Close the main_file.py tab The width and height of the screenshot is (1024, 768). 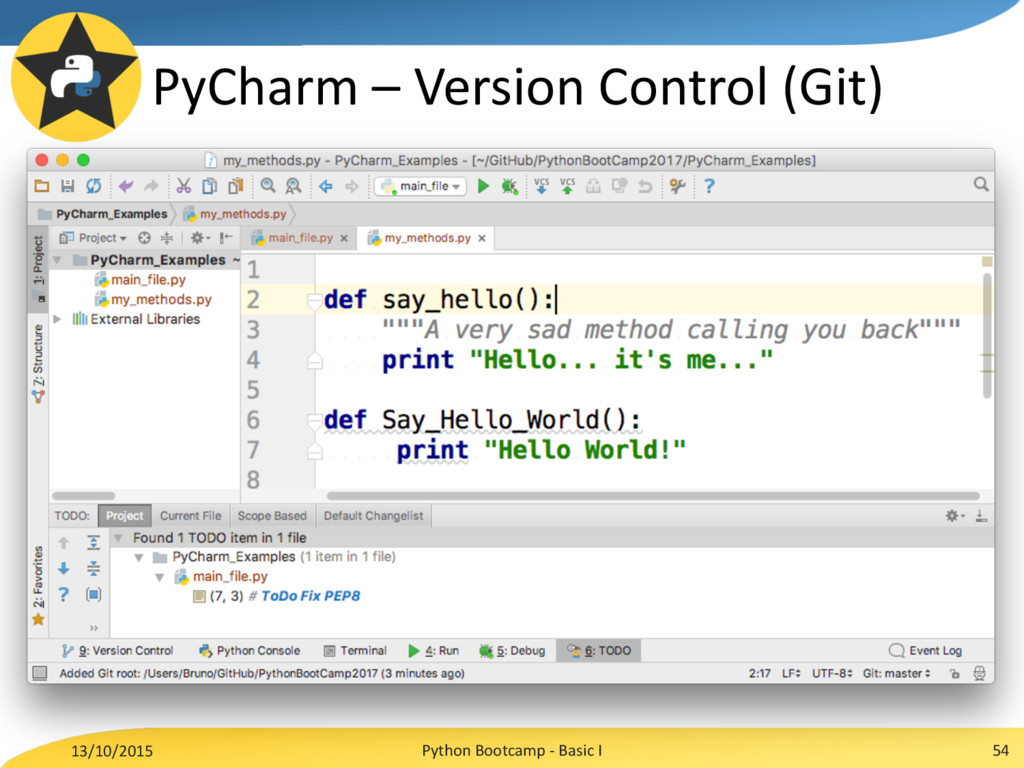[x=344, y=238]
